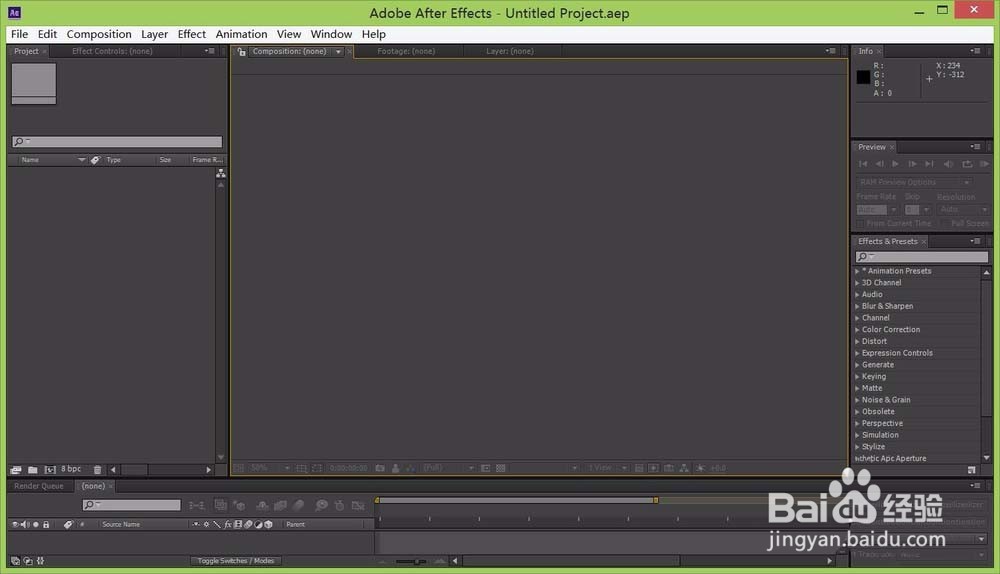Click the snapshot camera icon in viewer
Screen dimensions: 1000x574
380,468
